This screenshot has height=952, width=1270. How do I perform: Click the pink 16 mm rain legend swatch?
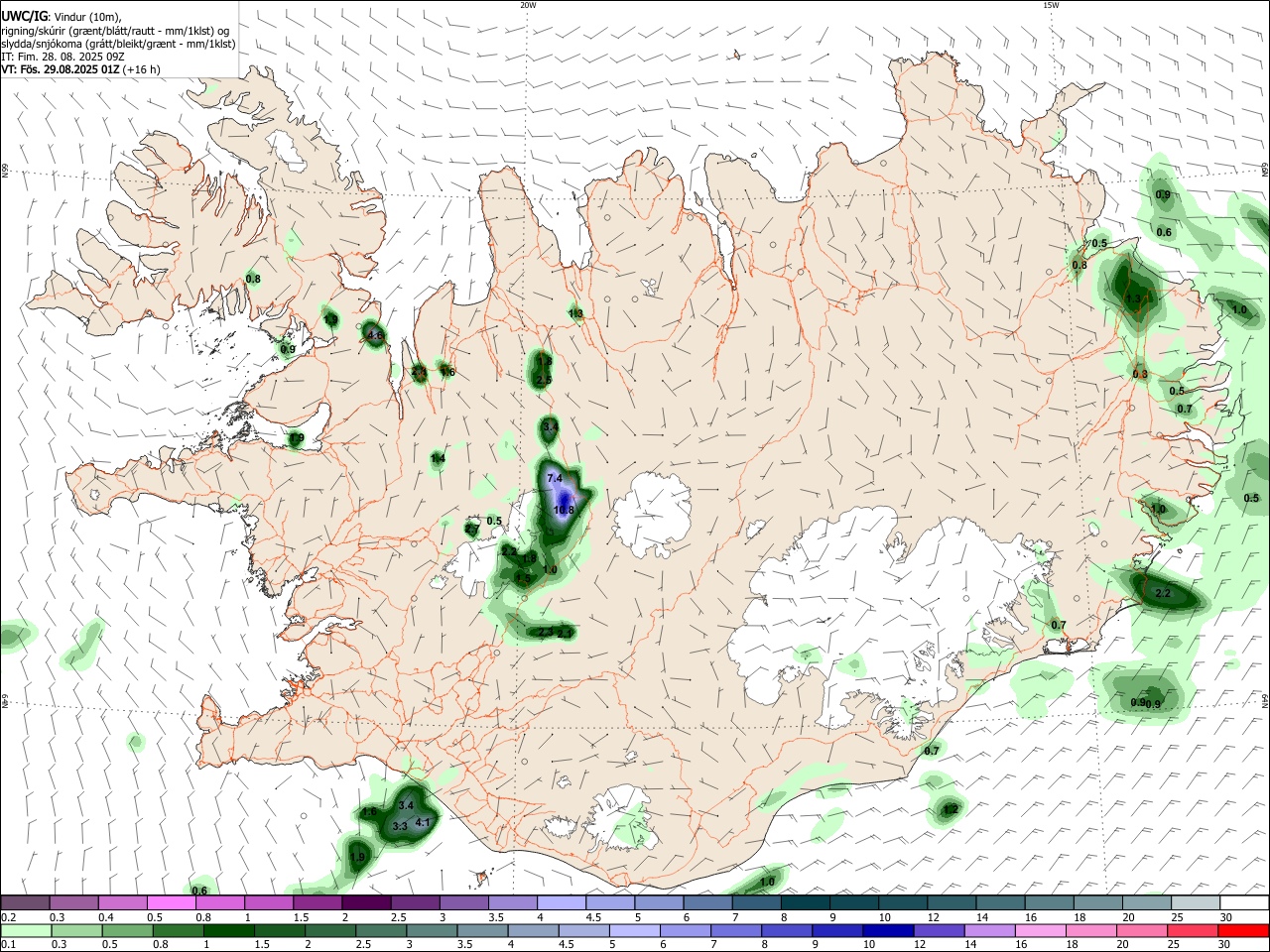point(1041,930)
